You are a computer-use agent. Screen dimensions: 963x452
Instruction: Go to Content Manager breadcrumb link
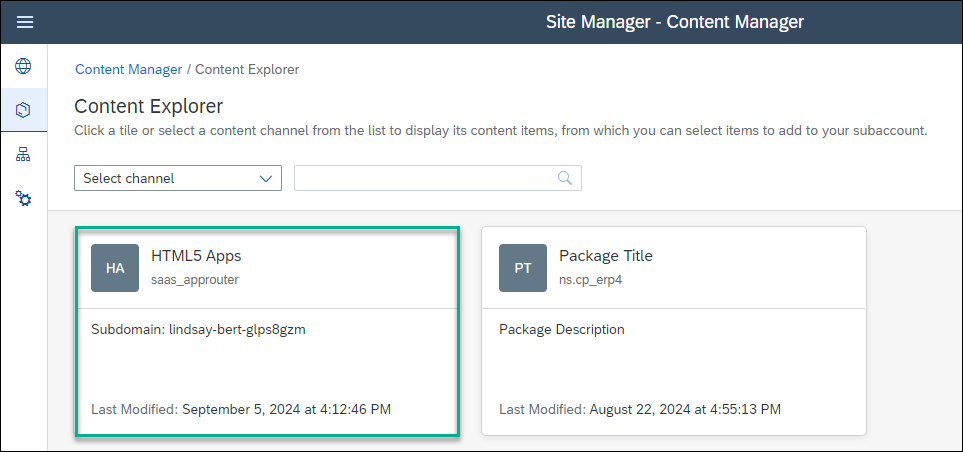tap(128, 69)
